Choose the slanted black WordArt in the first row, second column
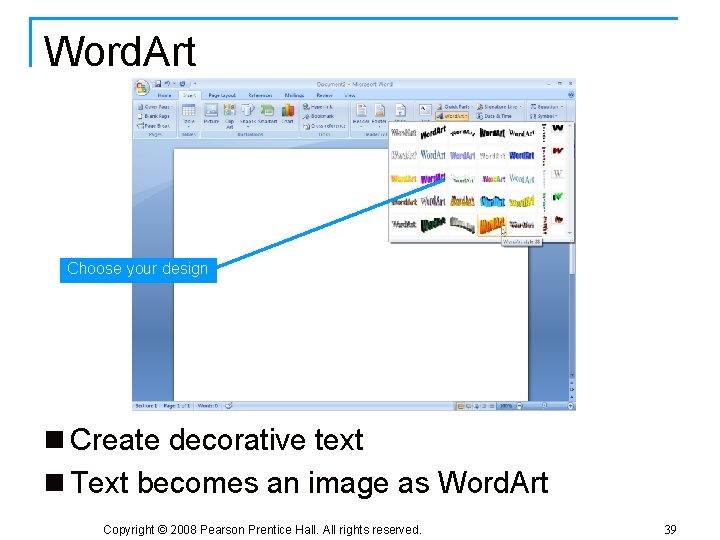 pos(433,133)
